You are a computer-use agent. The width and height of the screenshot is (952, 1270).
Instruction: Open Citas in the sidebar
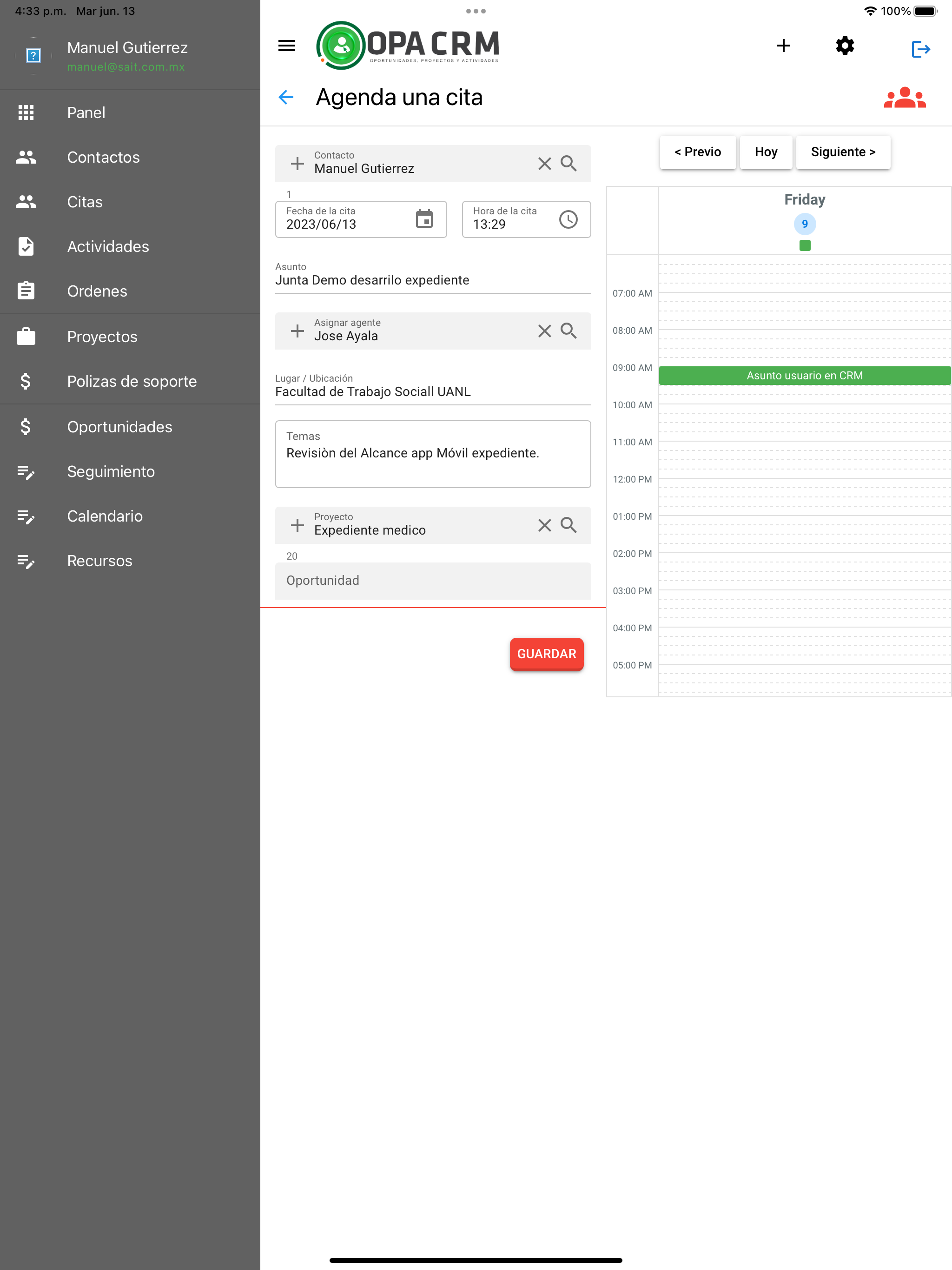(x=130, y=202)
